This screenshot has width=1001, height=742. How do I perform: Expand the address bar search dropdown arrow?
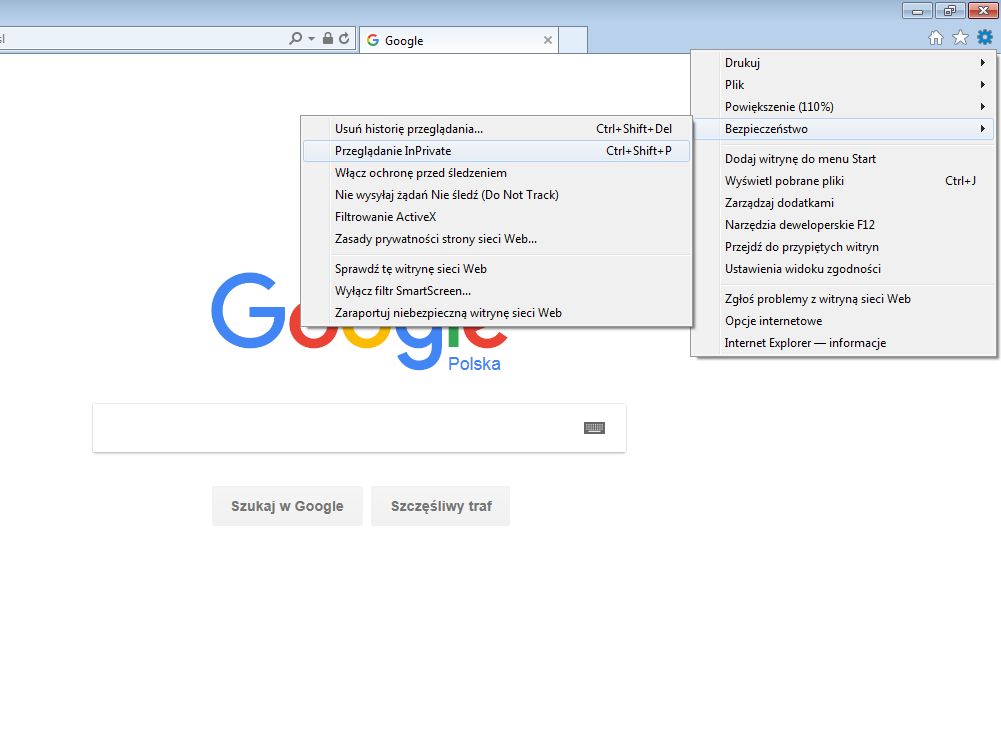312,38
